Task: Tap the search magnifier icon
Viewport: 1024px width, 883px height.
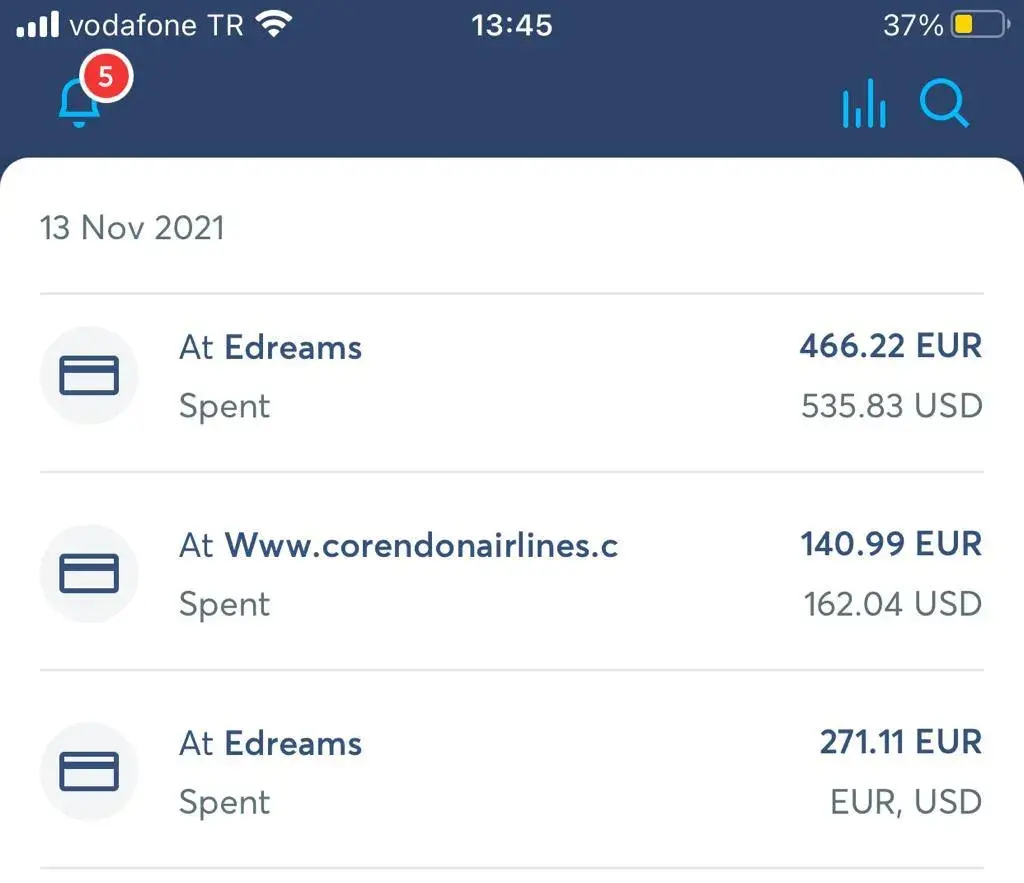Action: 944,104
